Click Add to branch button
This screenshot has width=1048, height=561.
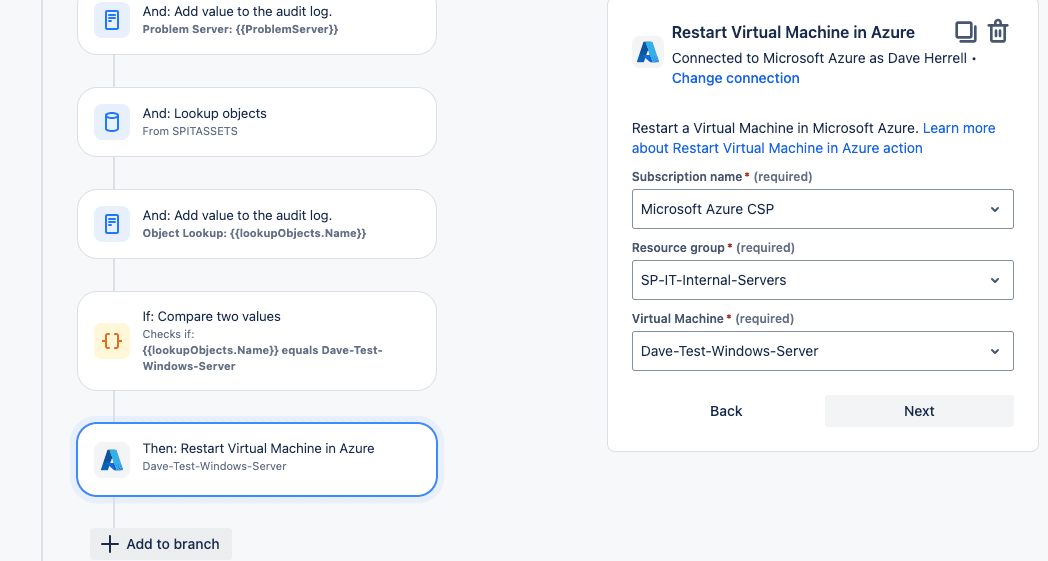pyautogui.click(x=161, y=544)
